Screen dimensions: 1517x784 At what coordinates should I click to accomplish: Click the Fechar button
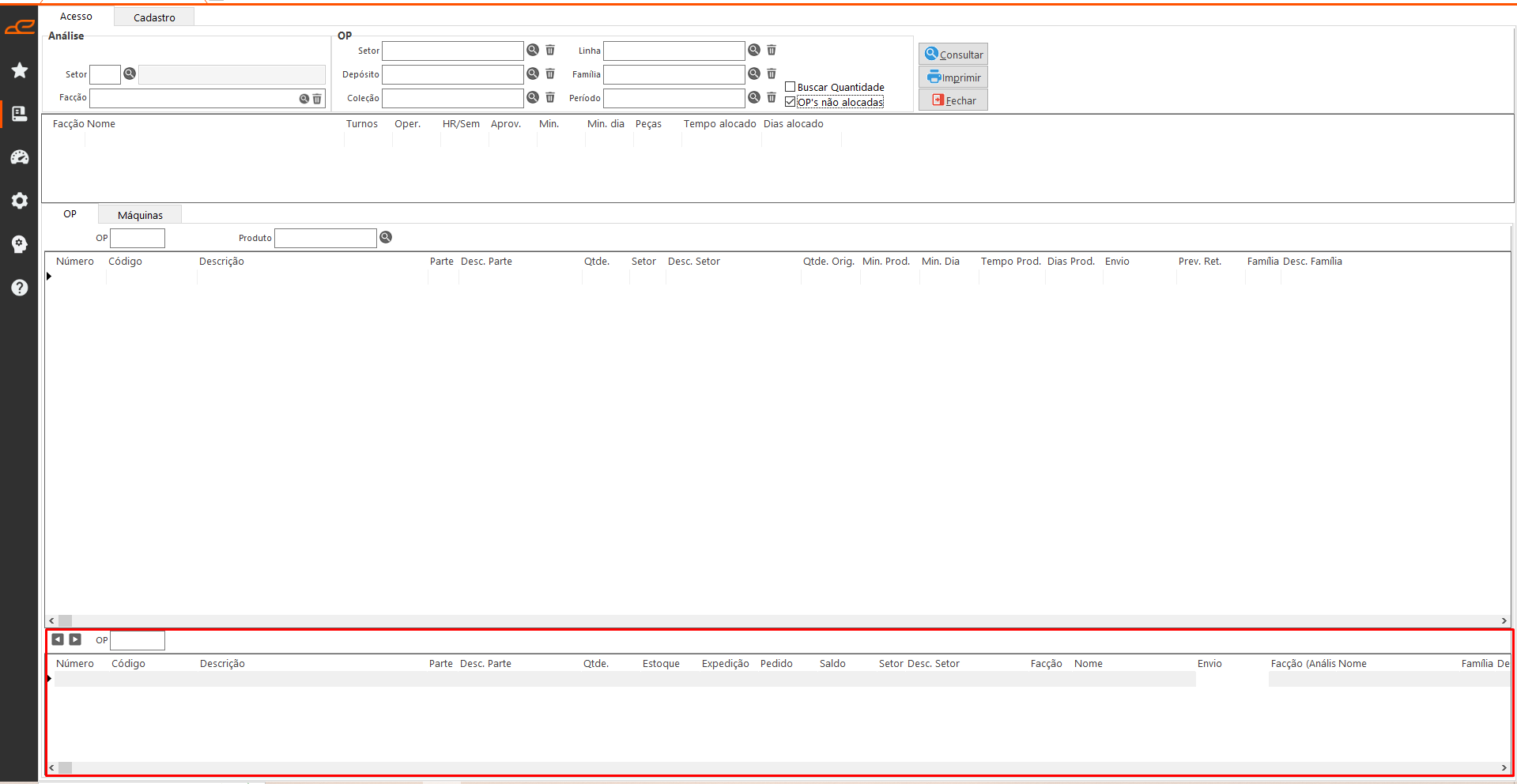[x=953, y=100]
